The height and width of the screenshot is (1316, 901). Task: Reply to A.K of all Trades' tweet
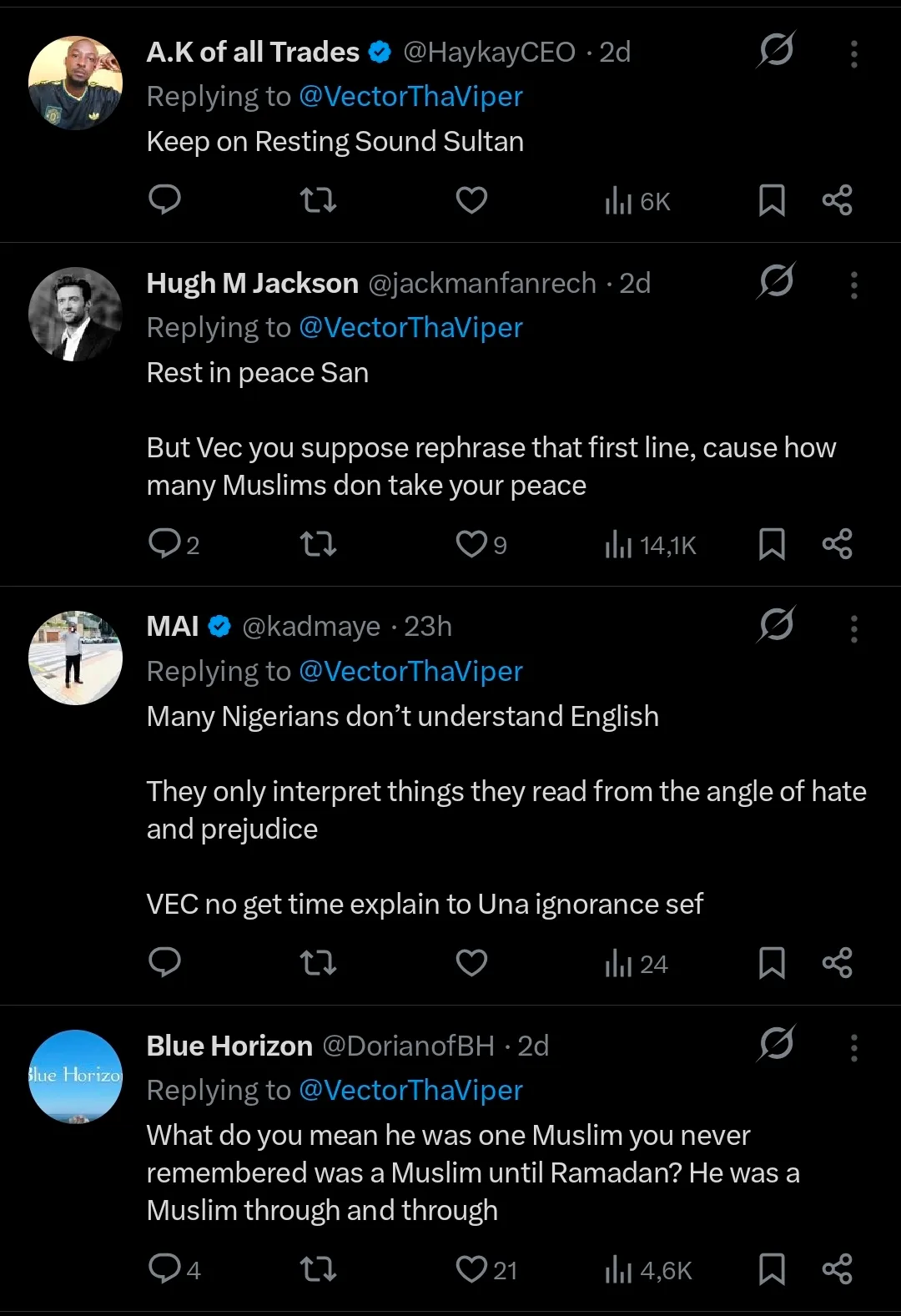[164, 200]
